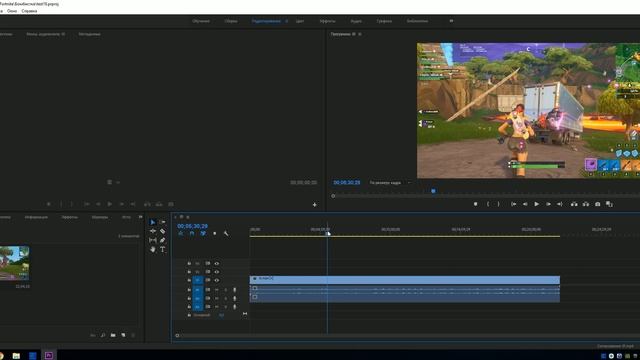Switch to the Graphics workspace tab
The image size is (640, 360).
[x=384, y=21]
